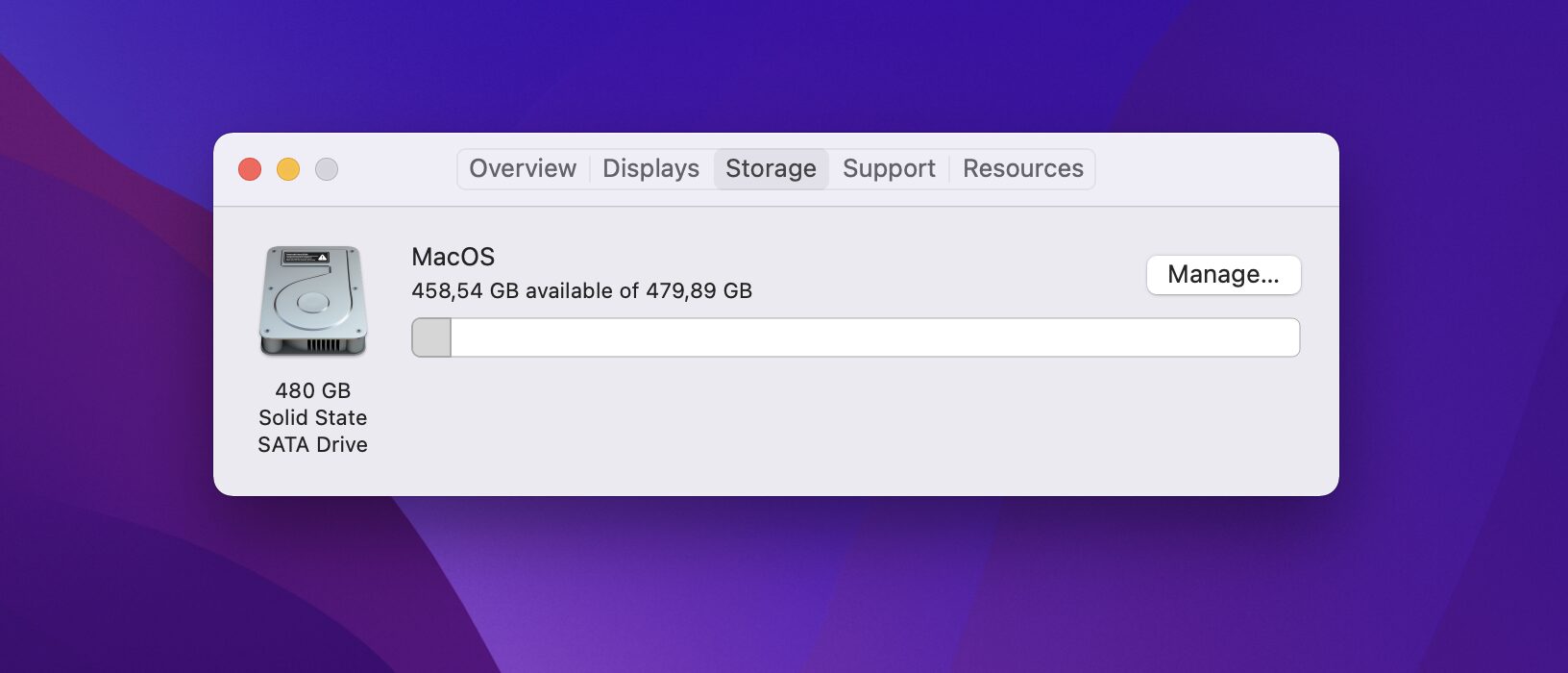Switch to the Overview tab
The width and height of the screenshot is (1568, 673).
523,169
